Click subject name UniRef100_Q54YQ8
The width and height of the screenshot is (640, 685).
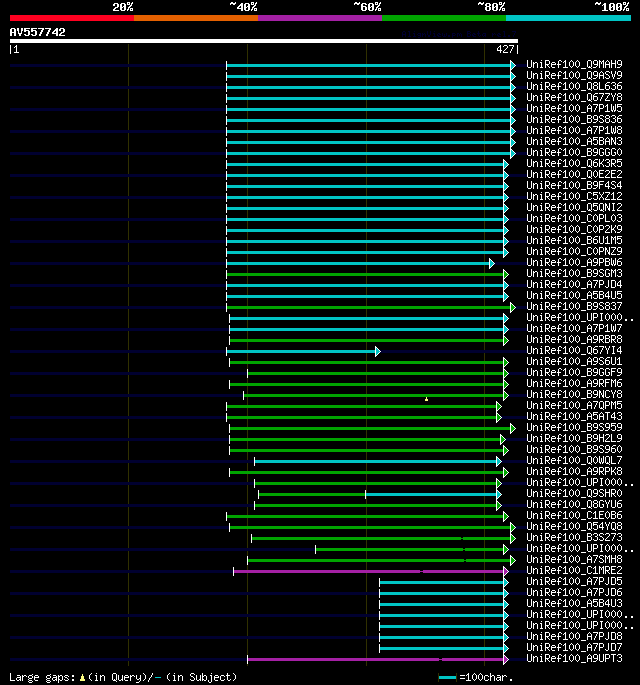574,526
